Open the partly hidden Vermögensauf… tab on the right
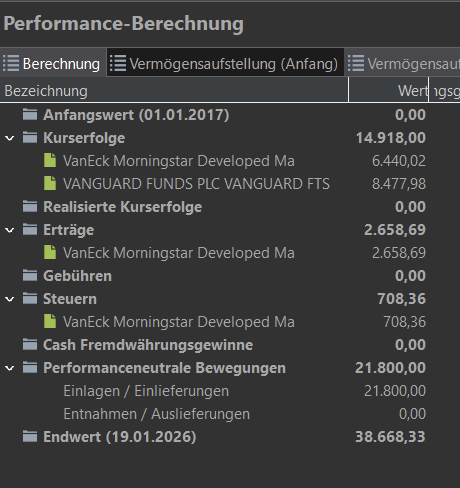 tap(402, 63)
